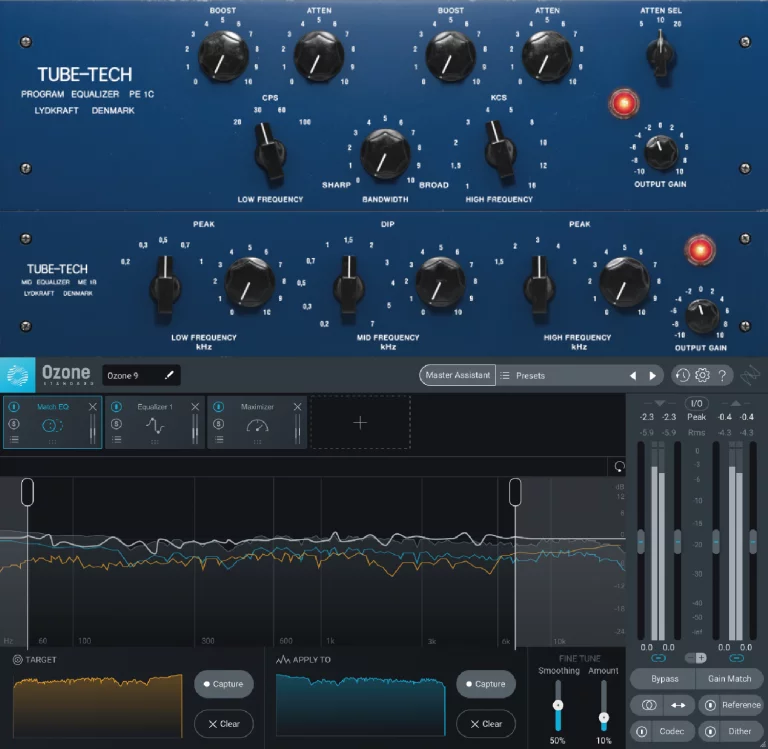Select the Equalizer 1 module tab
The width and height of the screenshot is (768, 749).
155,422
